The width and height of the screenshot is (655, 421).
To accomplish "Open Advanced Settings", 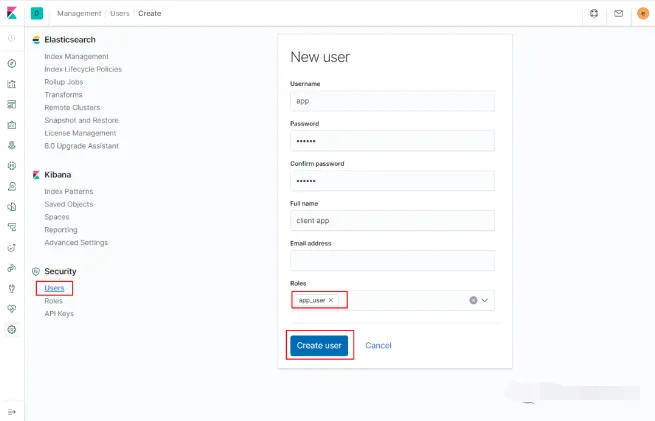I will coord(76,243).
